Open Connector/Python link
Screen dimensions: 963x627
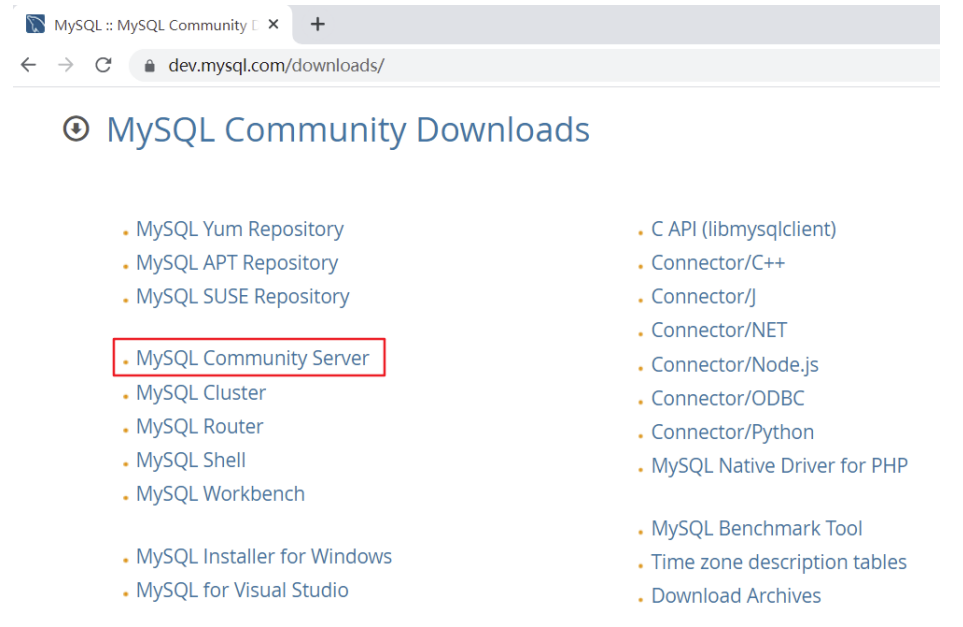pos(733,432)
